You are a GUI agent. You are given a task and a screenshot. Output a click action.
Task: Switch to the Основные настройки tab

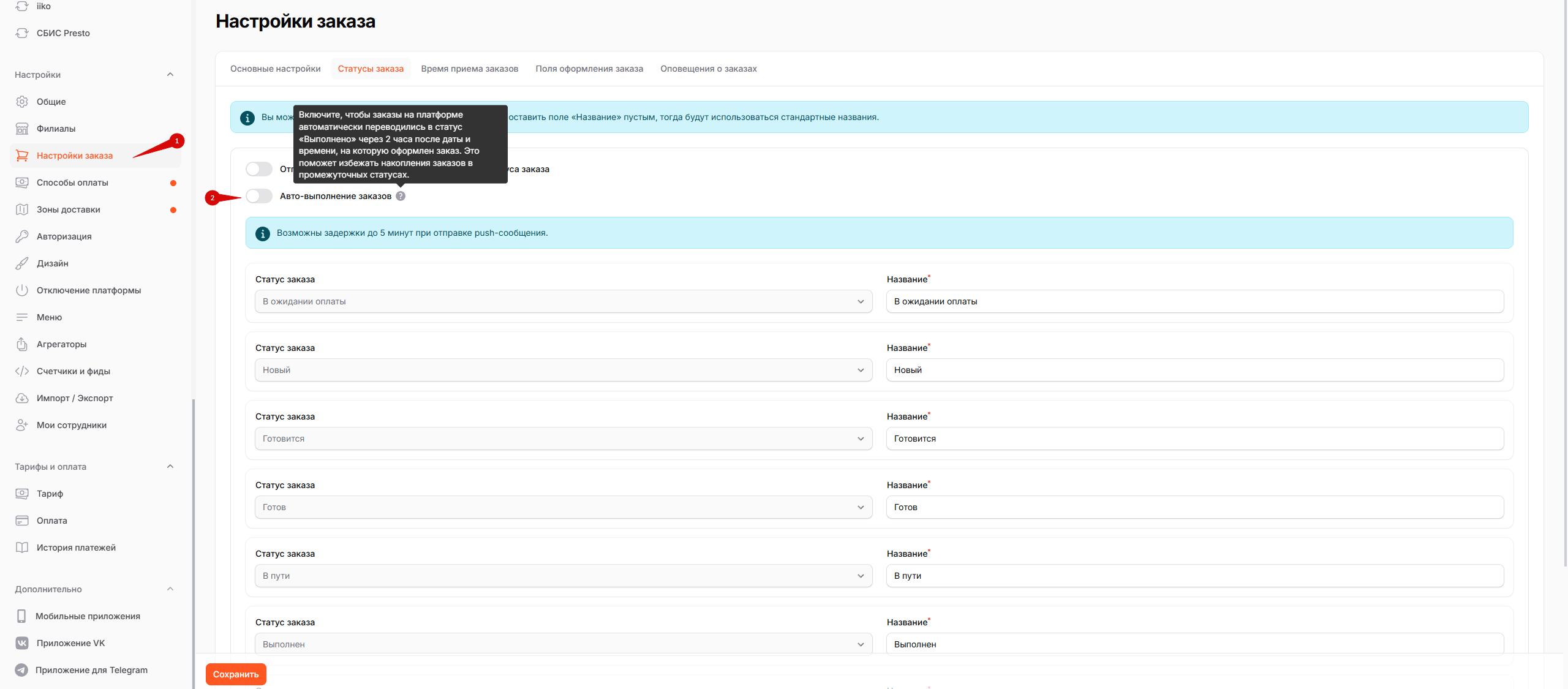coord(276,69)
